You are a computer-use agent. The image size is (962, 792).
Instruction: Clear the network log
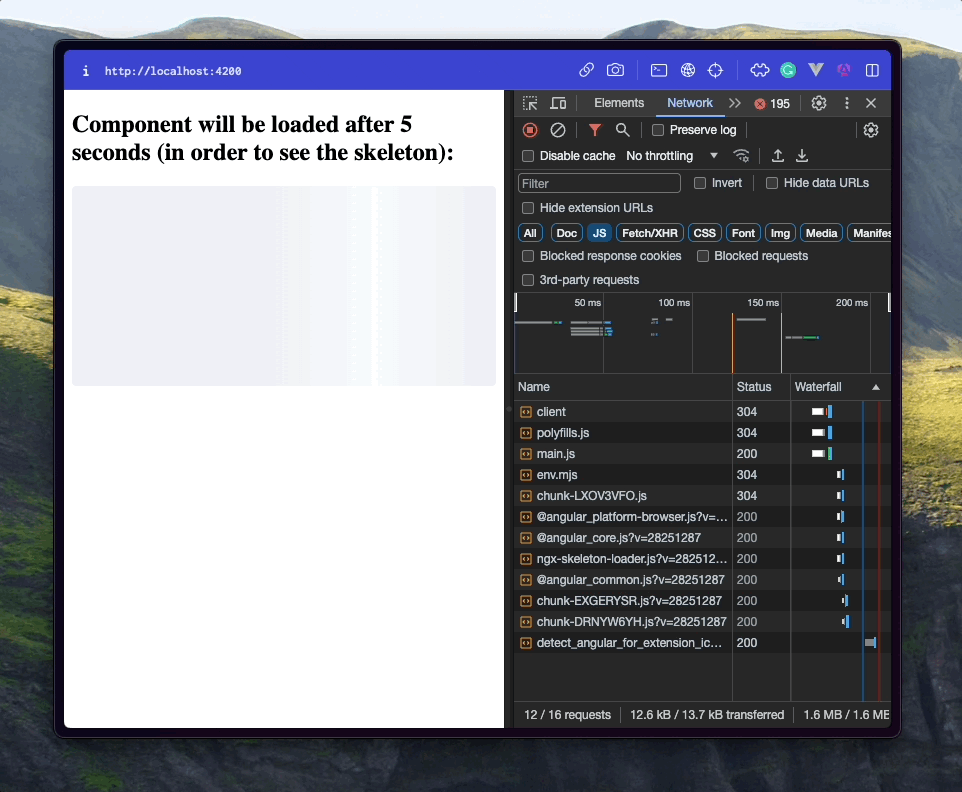click(x=558, y=130)
